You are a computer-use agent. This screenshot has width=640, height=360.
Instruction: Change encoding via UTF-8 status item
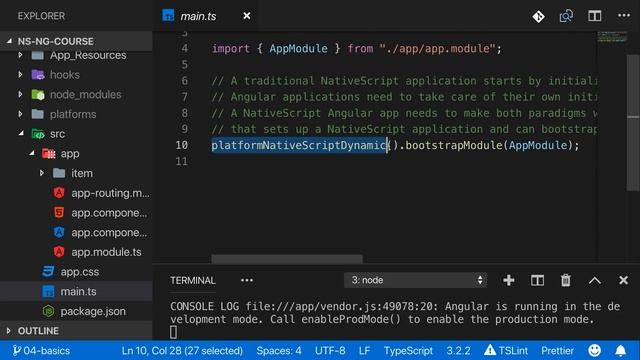[x=330, y=351]
